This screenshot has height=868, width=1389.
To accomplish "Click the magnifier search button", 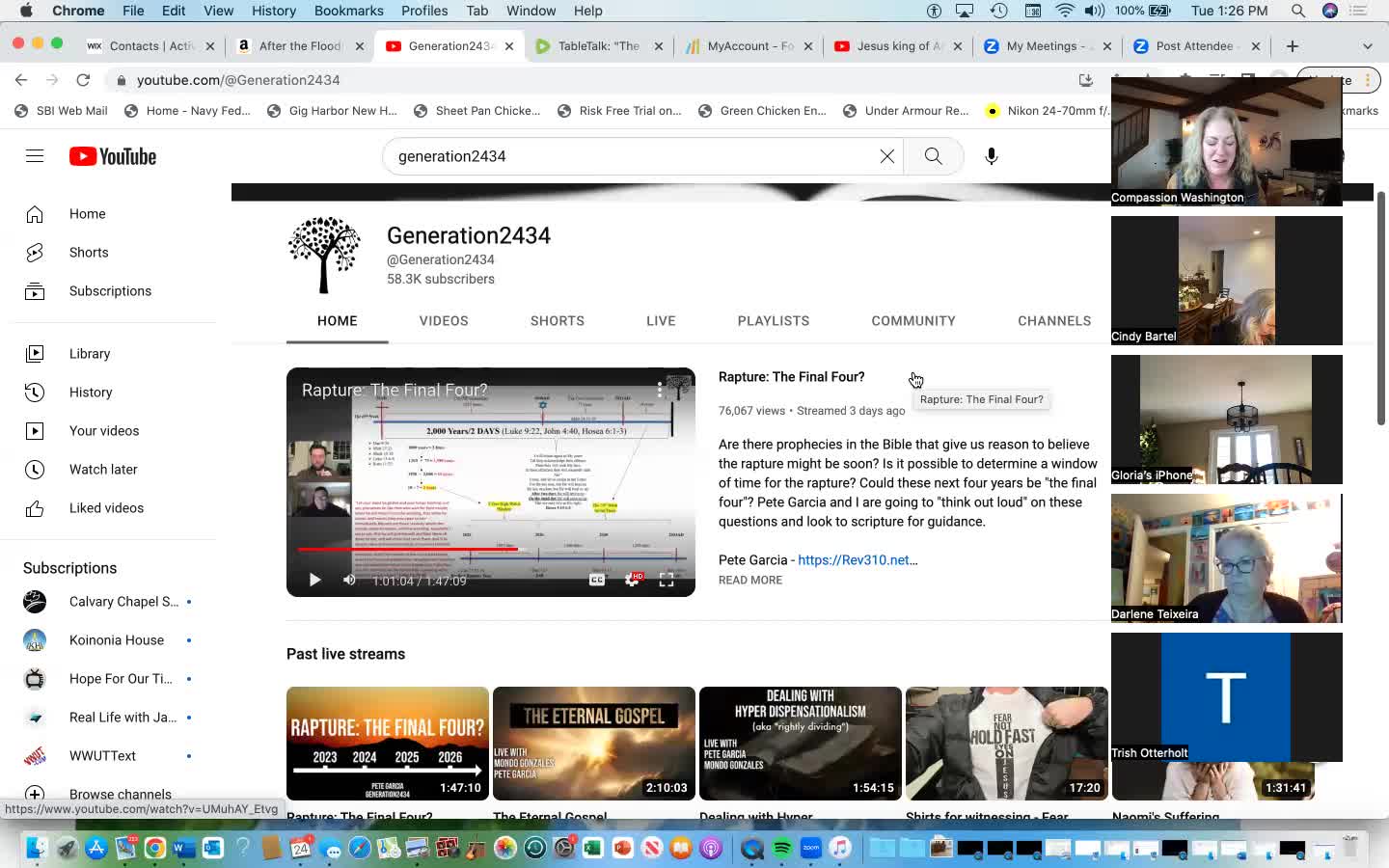I will [x=933, y=156].
